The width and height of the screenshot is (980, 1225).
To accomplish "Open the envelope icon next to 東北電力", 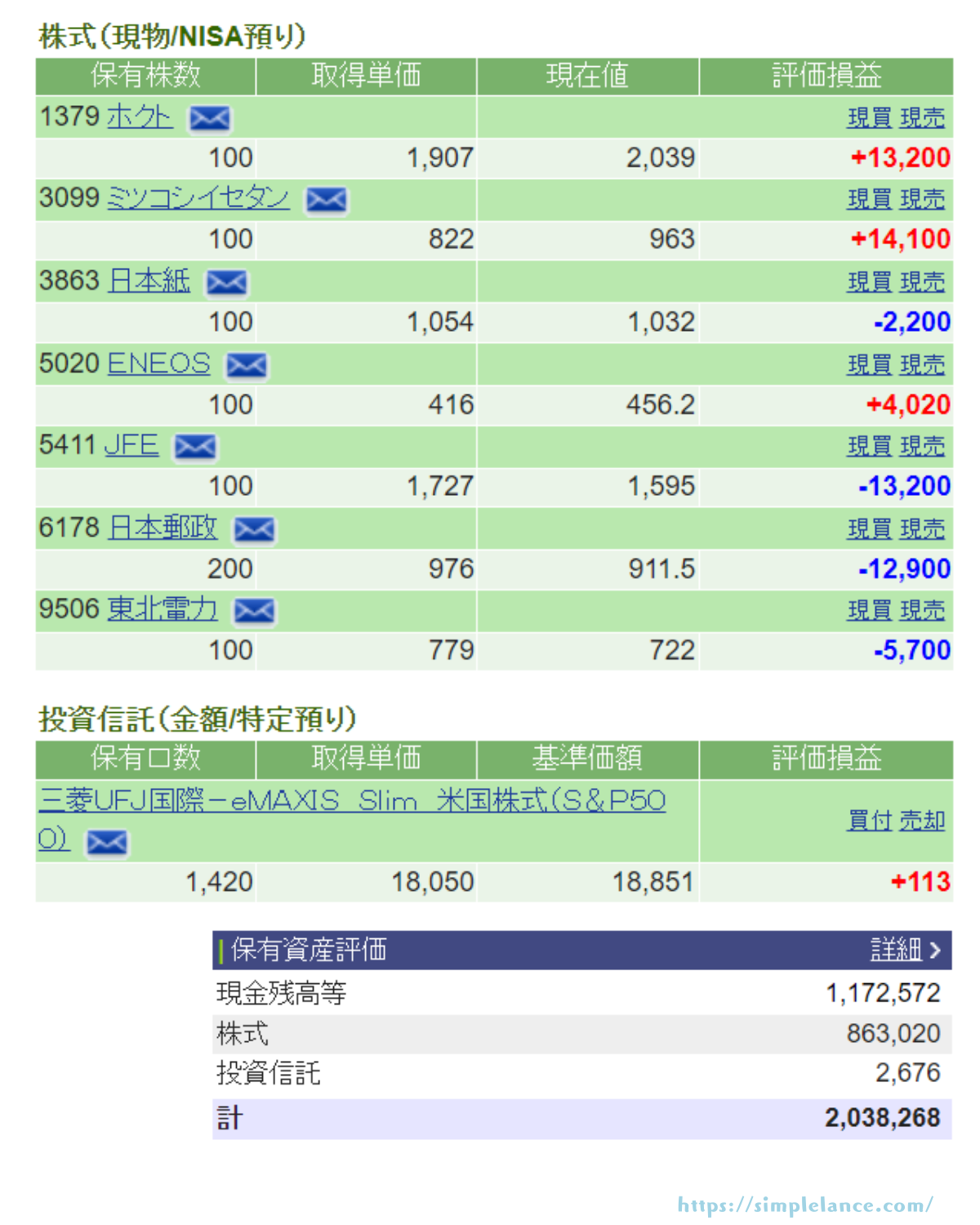I will (254, 611).
